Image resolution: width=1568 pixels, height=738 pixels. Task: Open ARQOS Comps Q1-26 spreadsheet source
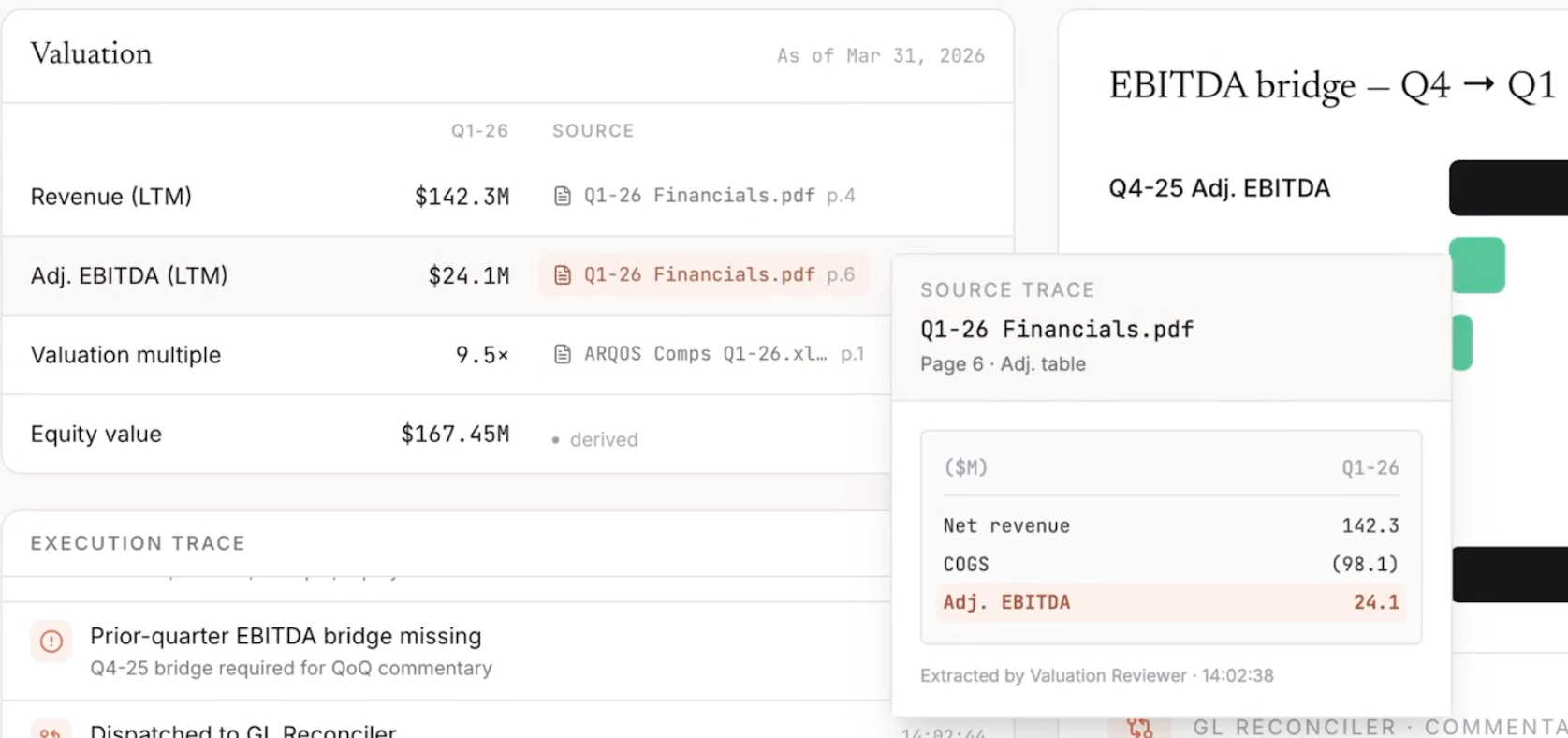click(709, 354)
